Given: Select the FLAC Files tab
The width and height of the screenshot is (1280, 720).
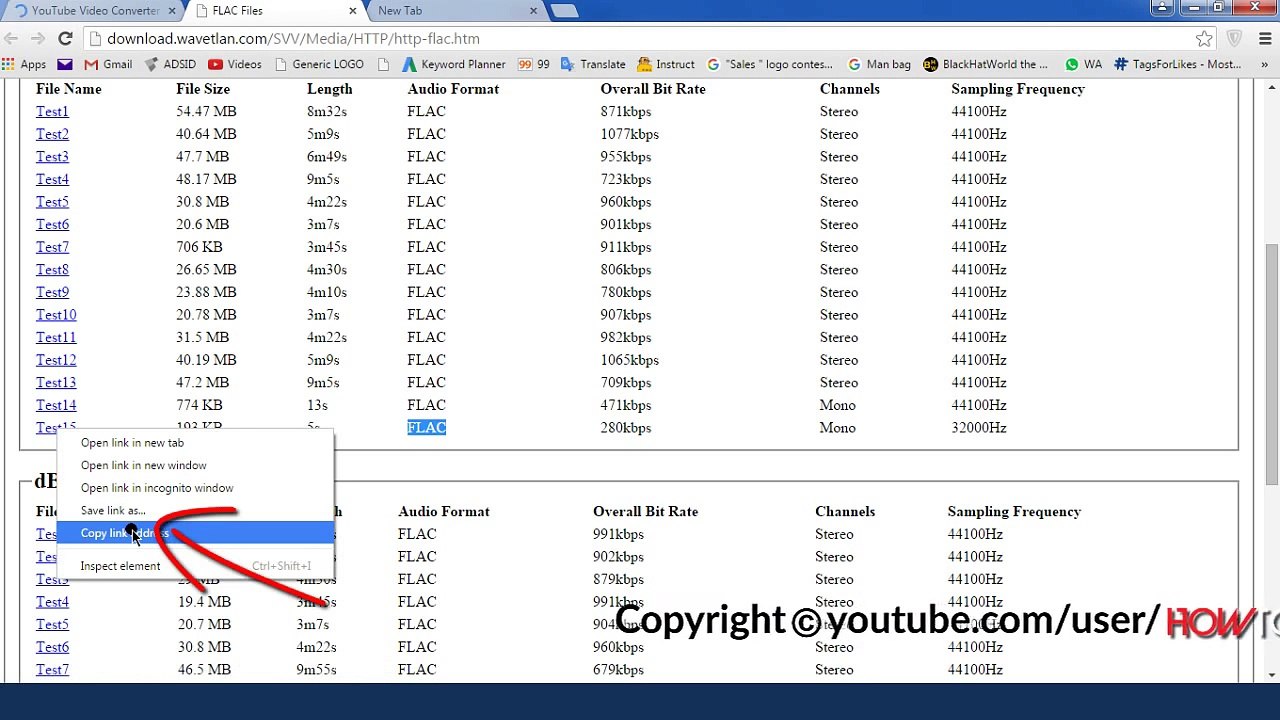Looking at the screenshot, I should [272, 11].
